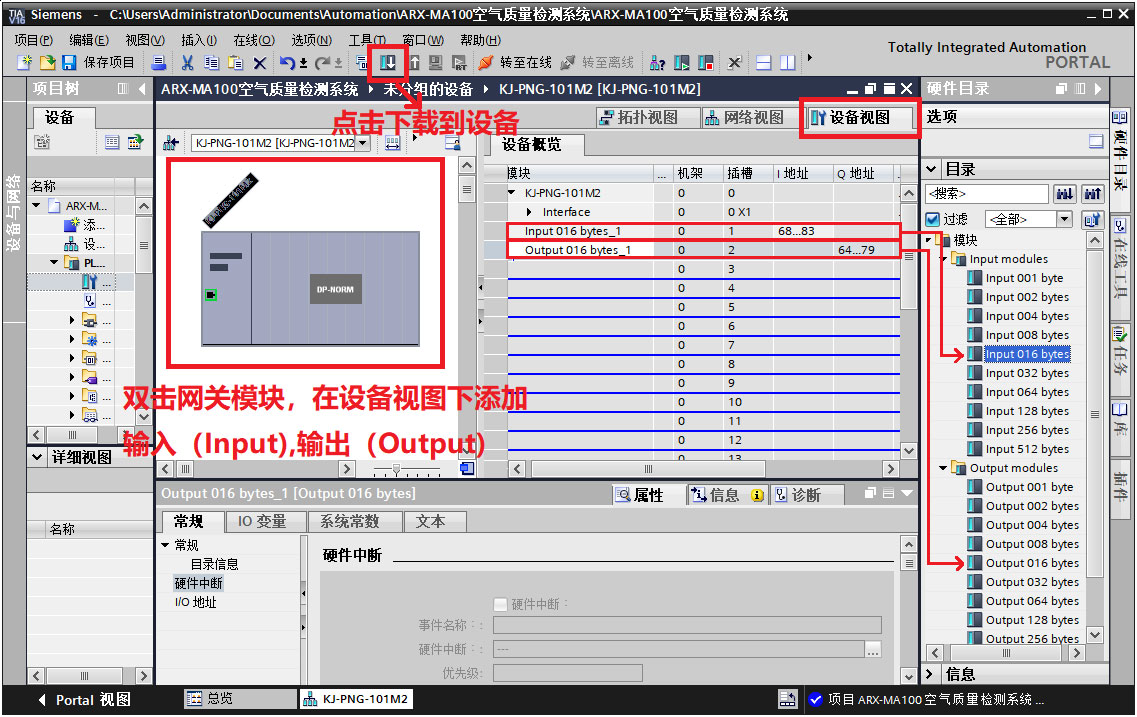Click the Download to device icon

pyautogui.click(x=388, y=63)
